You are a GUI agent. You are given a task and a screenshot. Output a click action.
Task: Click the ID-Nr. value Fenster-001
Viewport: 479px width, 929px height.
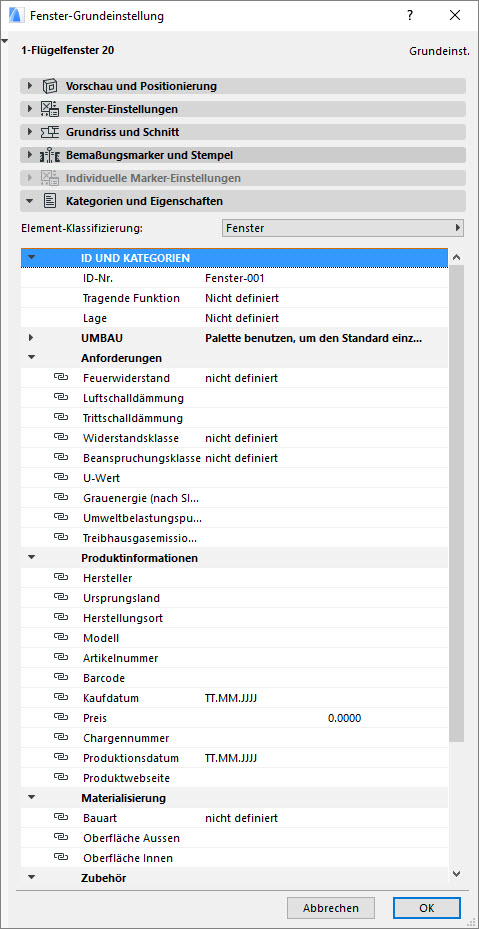click(x=235, y=278)
